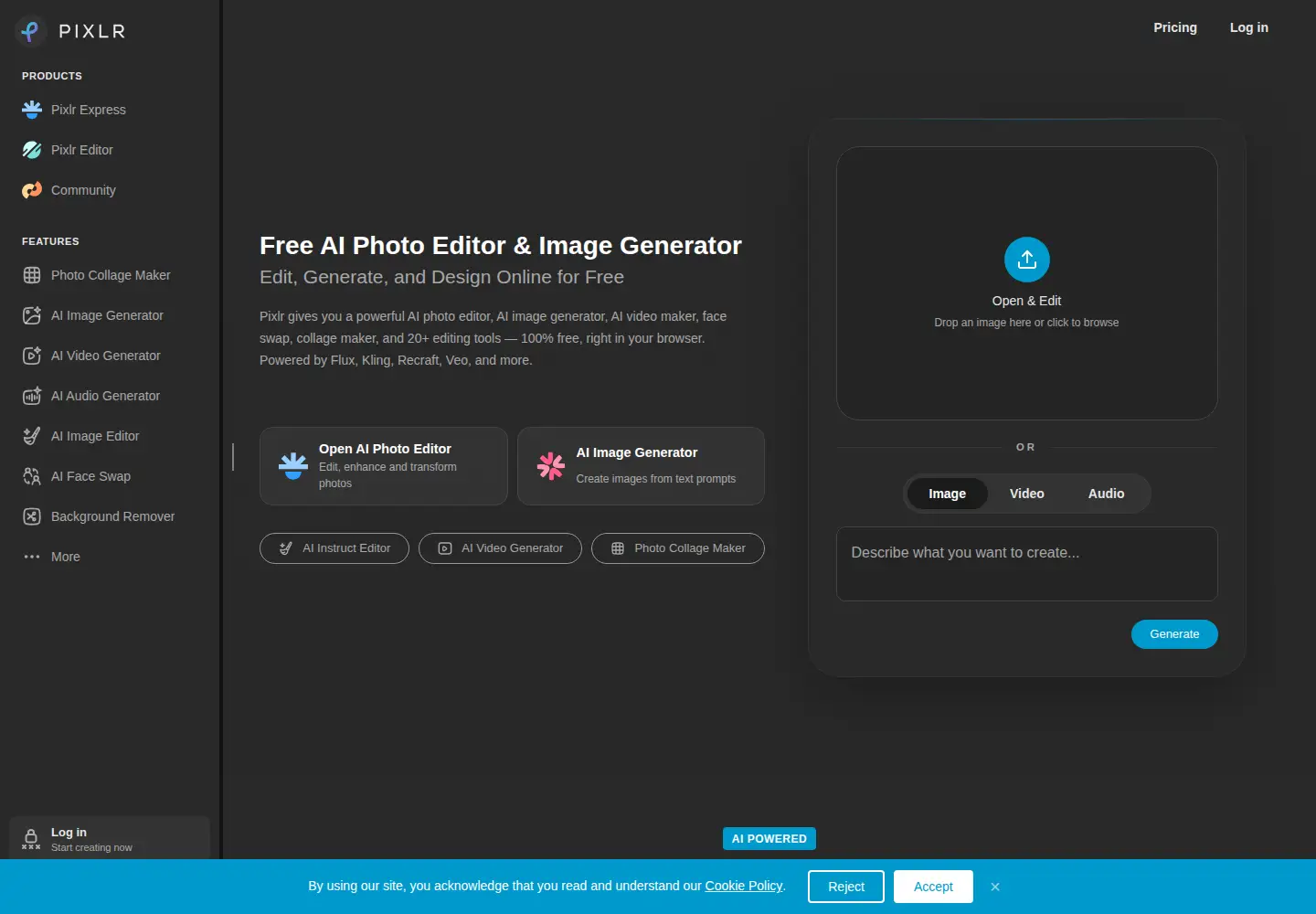Open the AI Audio Generator icon
1316x914 pixels.
click(x=32, y=396)
